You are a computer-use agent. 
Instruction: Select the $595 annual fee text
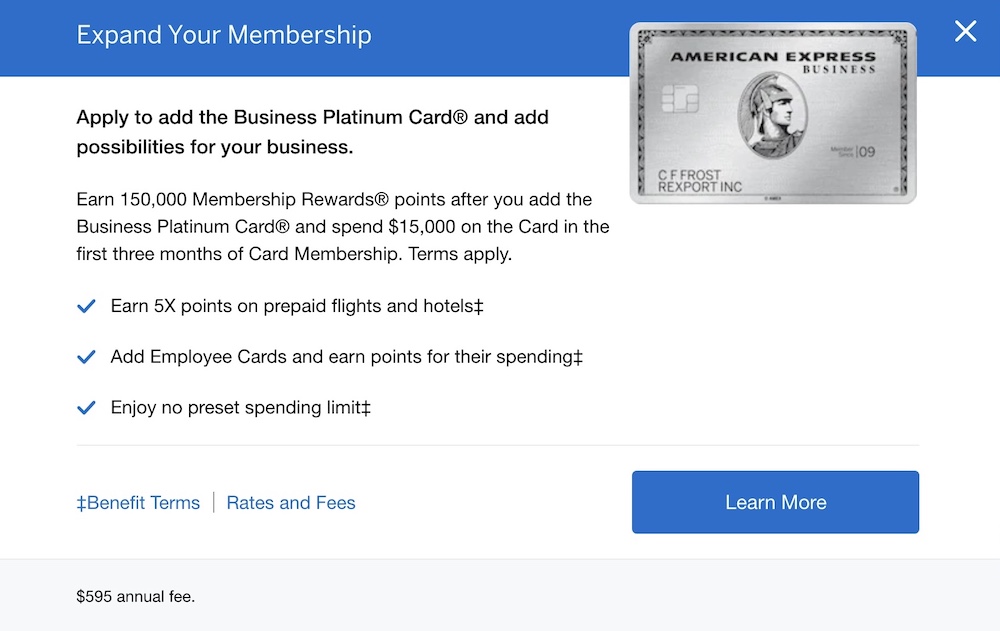click(x=135, y=597)
